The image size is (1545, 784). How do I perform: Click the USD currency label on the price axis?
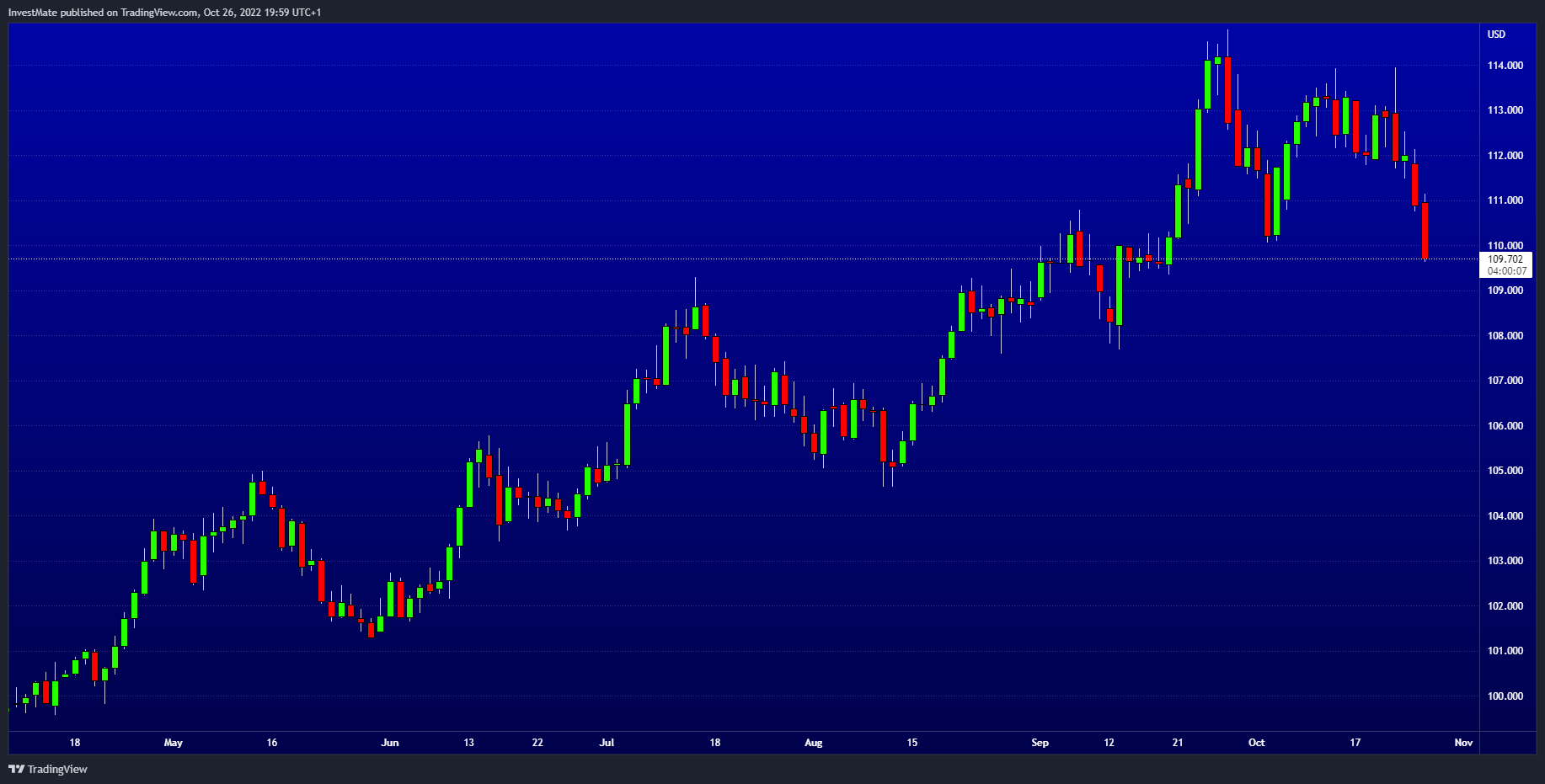pyautogui.click(x=1496, y=35)
